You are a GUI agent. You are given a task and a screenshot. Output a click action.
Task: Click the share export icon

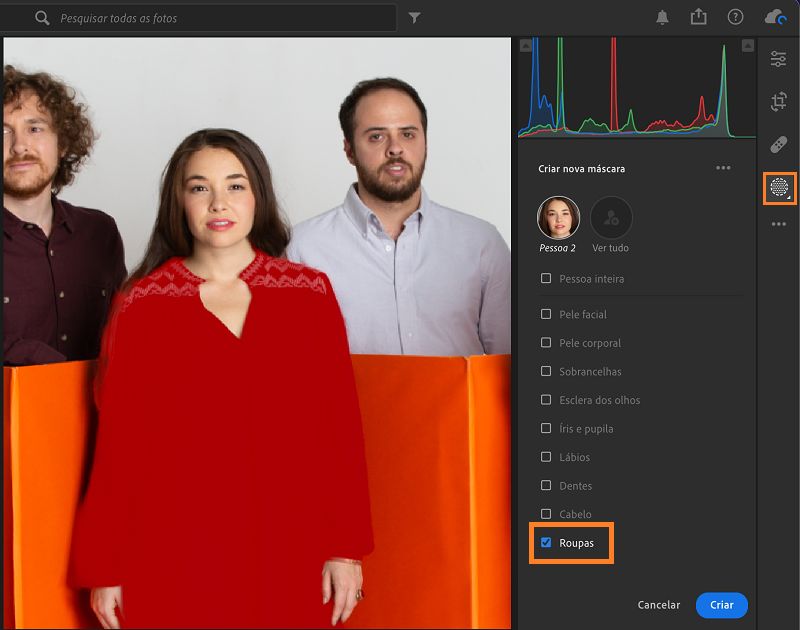698,17
